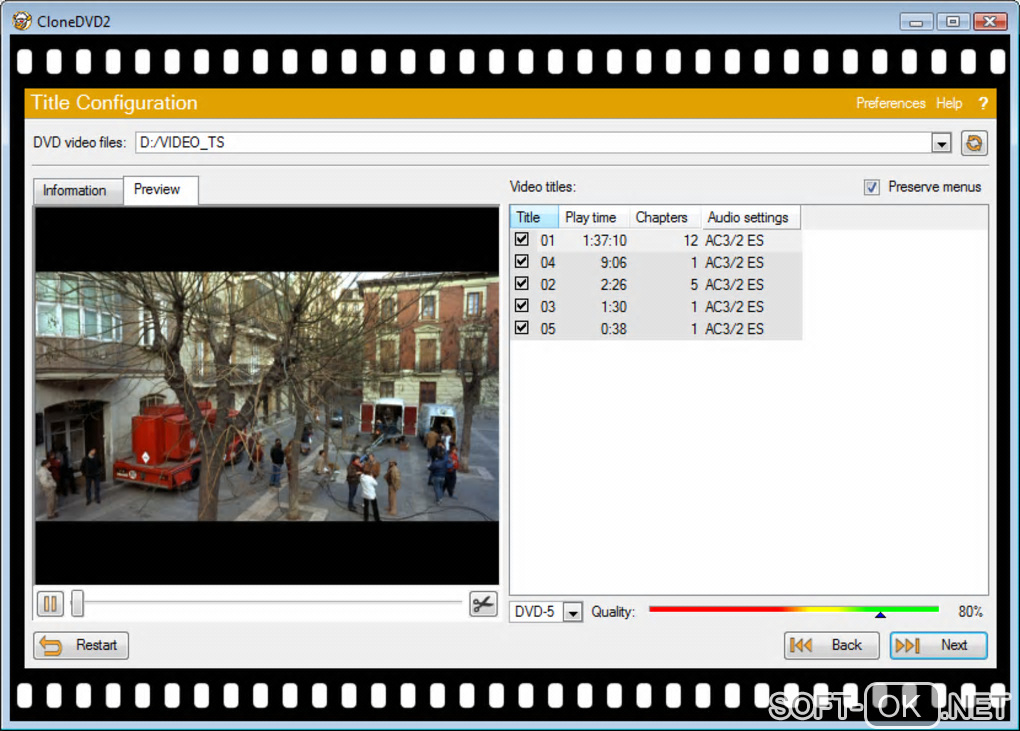This screenshot has height=731, width=1020.
Task: Click the video preview frame
Action: [267, 395]
